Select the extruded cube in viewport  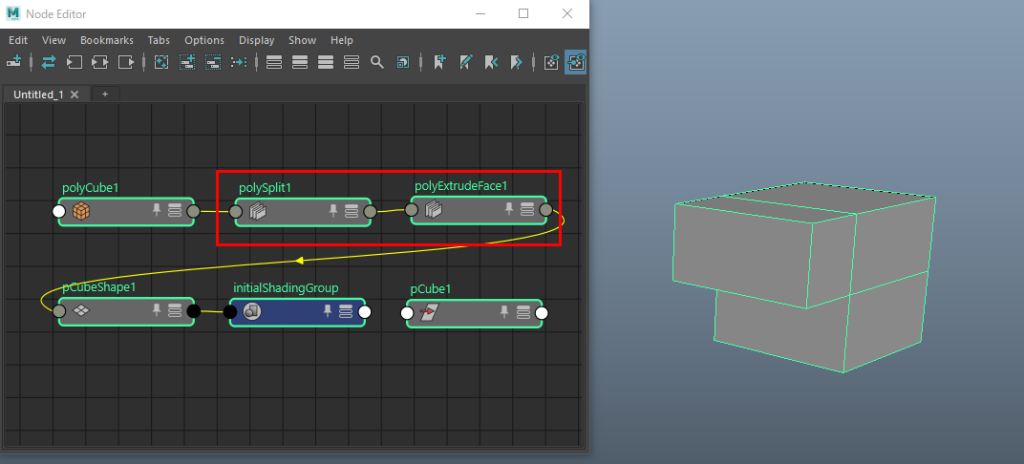coord(805,276)
